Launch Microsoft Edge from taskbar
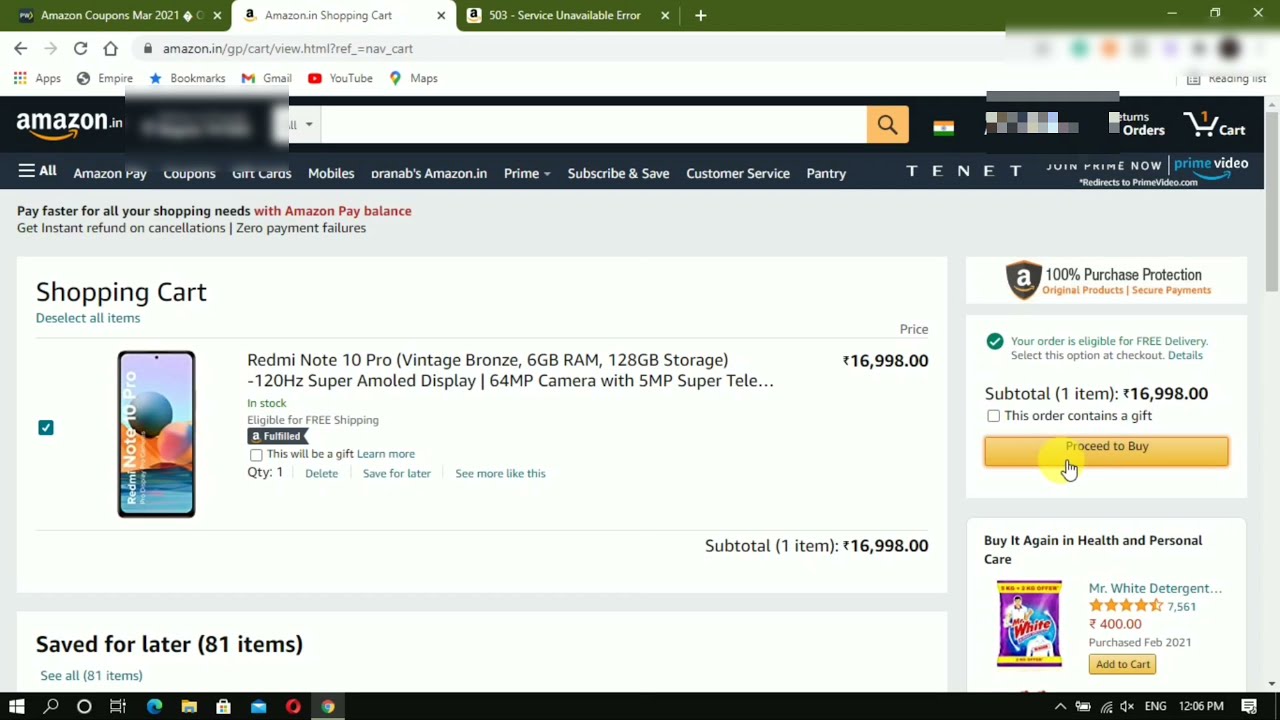The height and width of the screenshot is (720, 1280). (x=154, y=706)
